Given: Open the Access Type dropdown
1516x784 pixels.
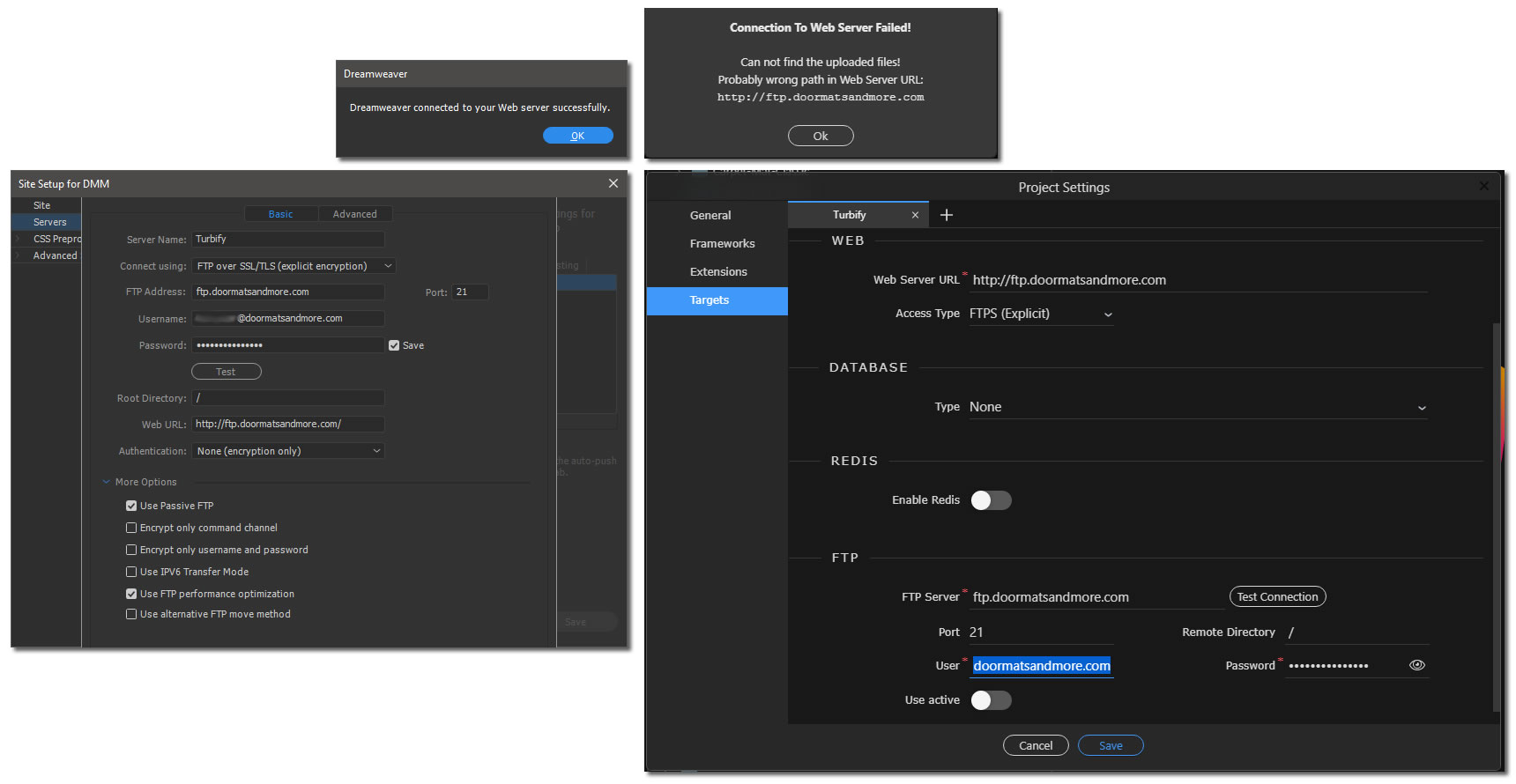Looking at the screenshot, I should tap(1040, 314).
